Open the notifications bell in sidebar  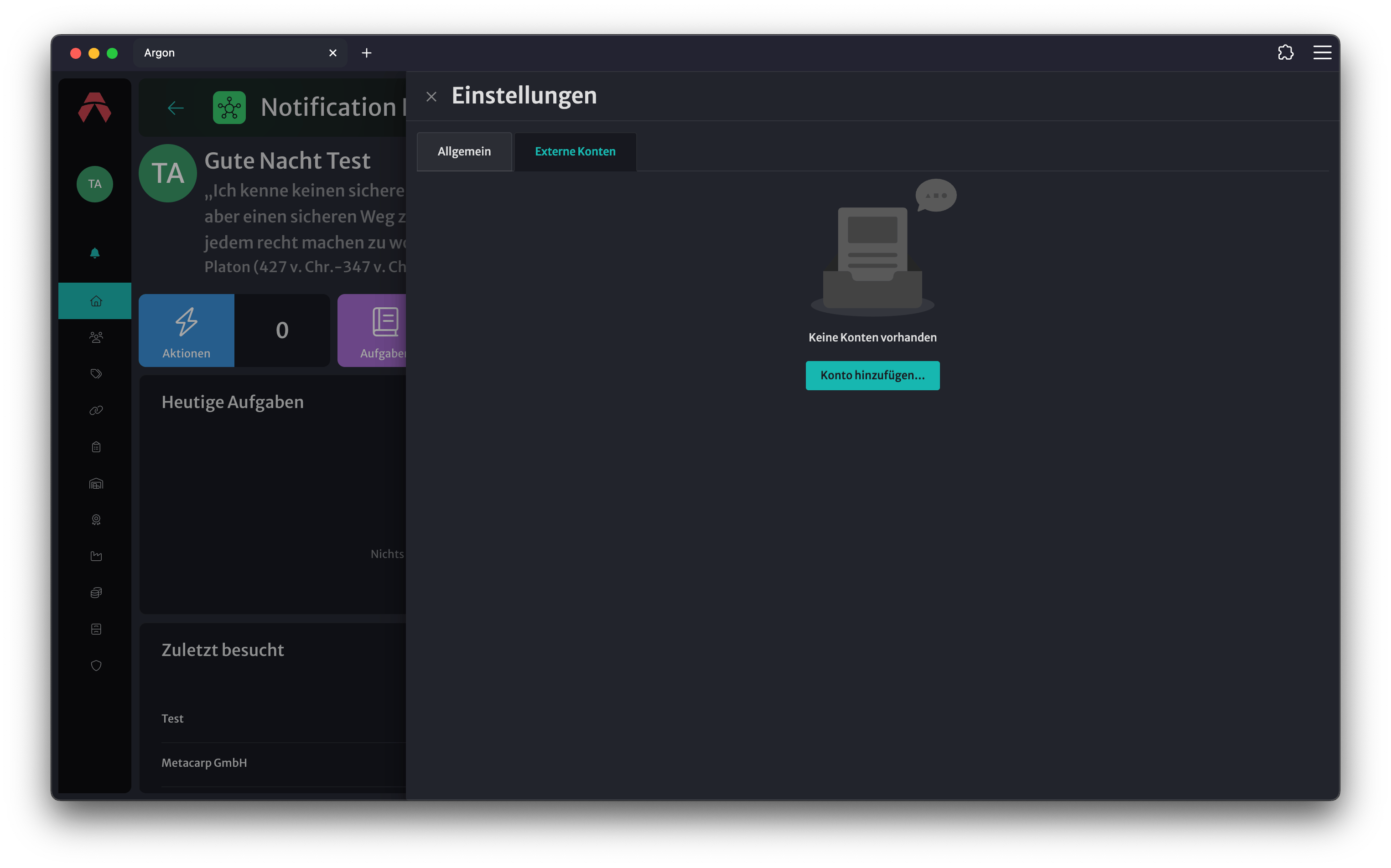click(95, 253)
